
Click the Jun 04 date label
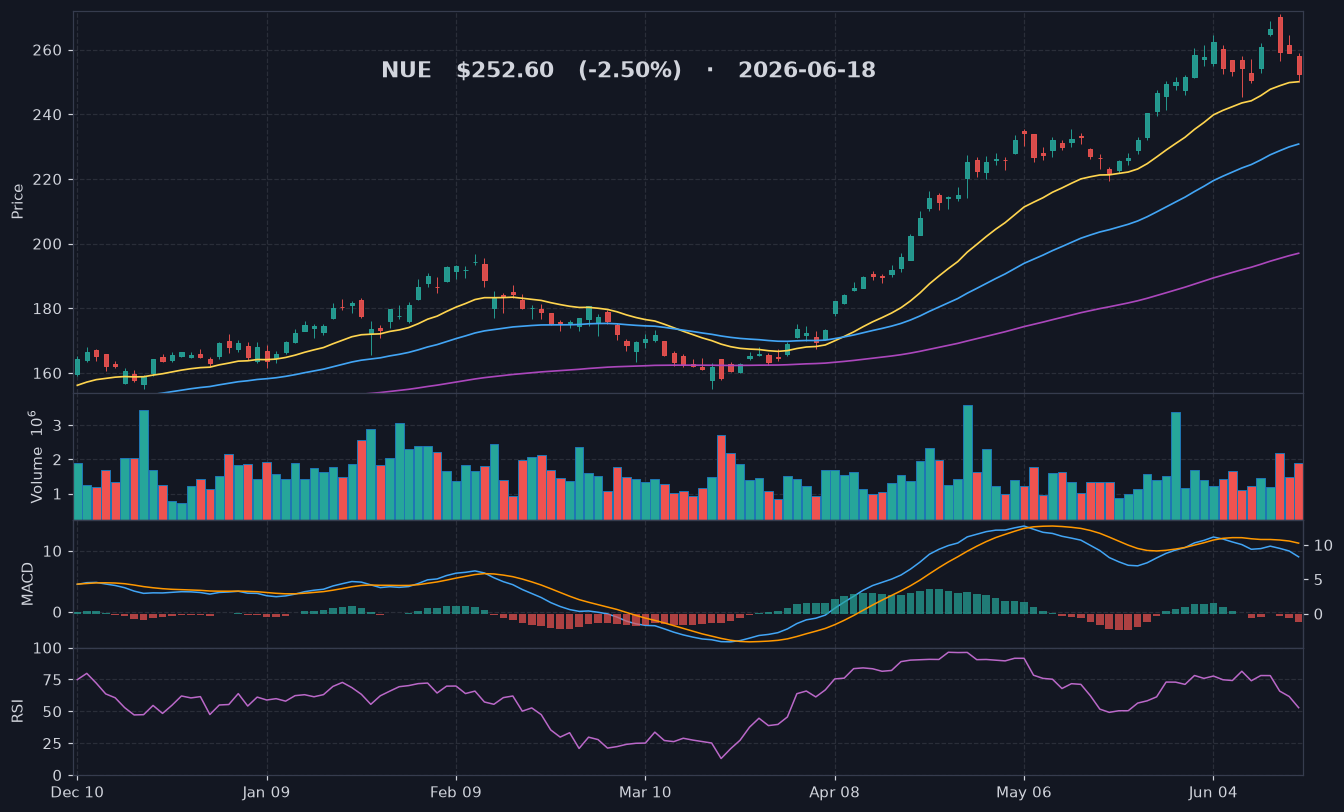tap(1213, 792)
